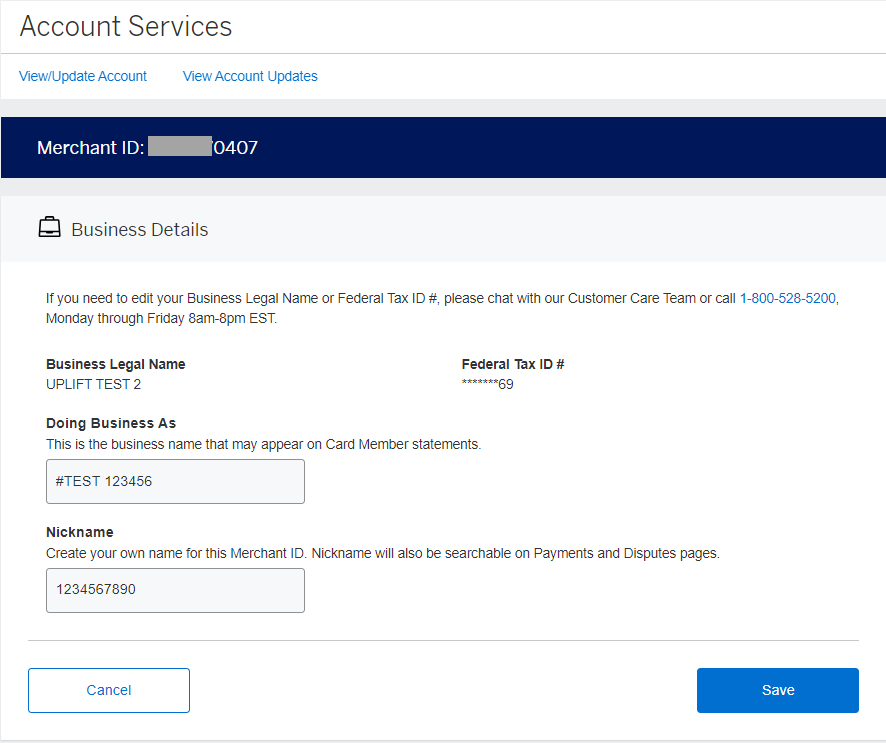Screen dimensions: 886x743
Task: Click the masked Tax ID *******69
Action: click(487, 383)
